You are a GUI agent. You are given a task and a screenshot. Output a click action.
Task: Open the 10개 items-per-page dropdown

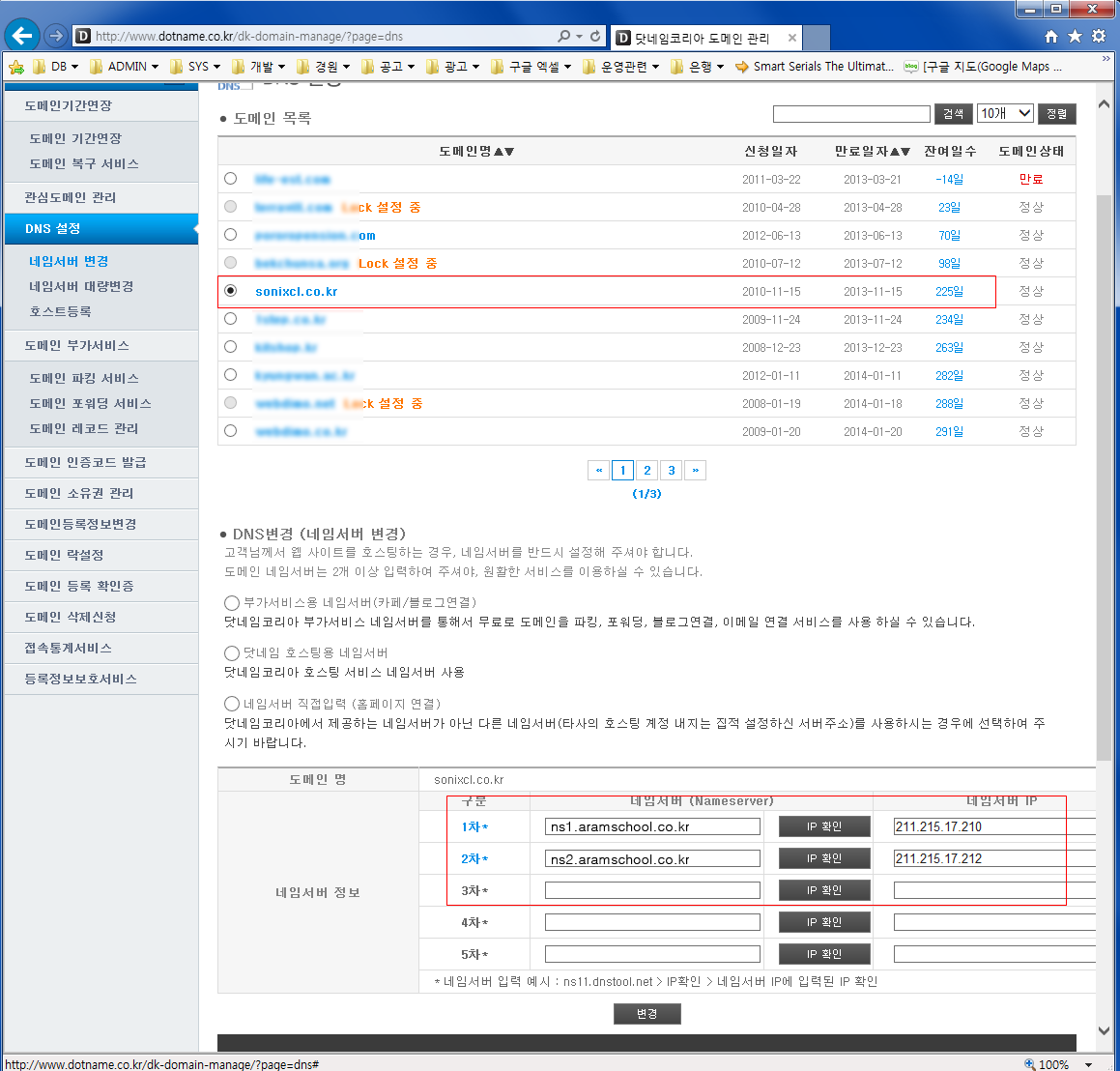(1005, 114)
